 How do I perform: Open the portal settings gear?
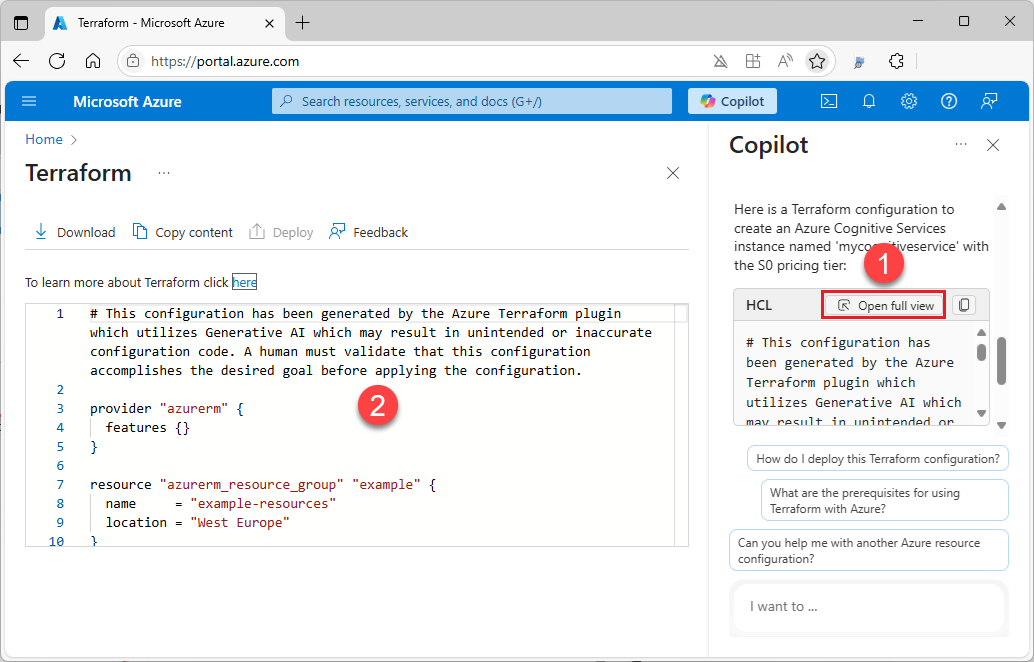coord(909,101)
